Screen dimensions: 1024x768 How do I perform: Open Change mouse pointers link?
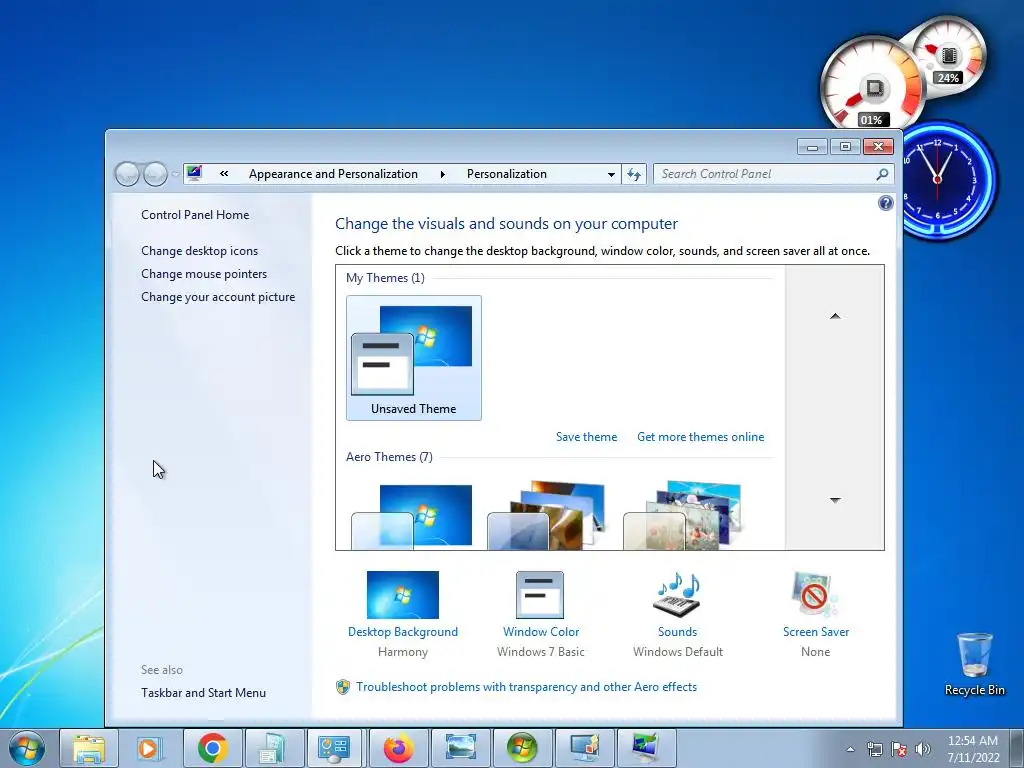coord(204,274)
